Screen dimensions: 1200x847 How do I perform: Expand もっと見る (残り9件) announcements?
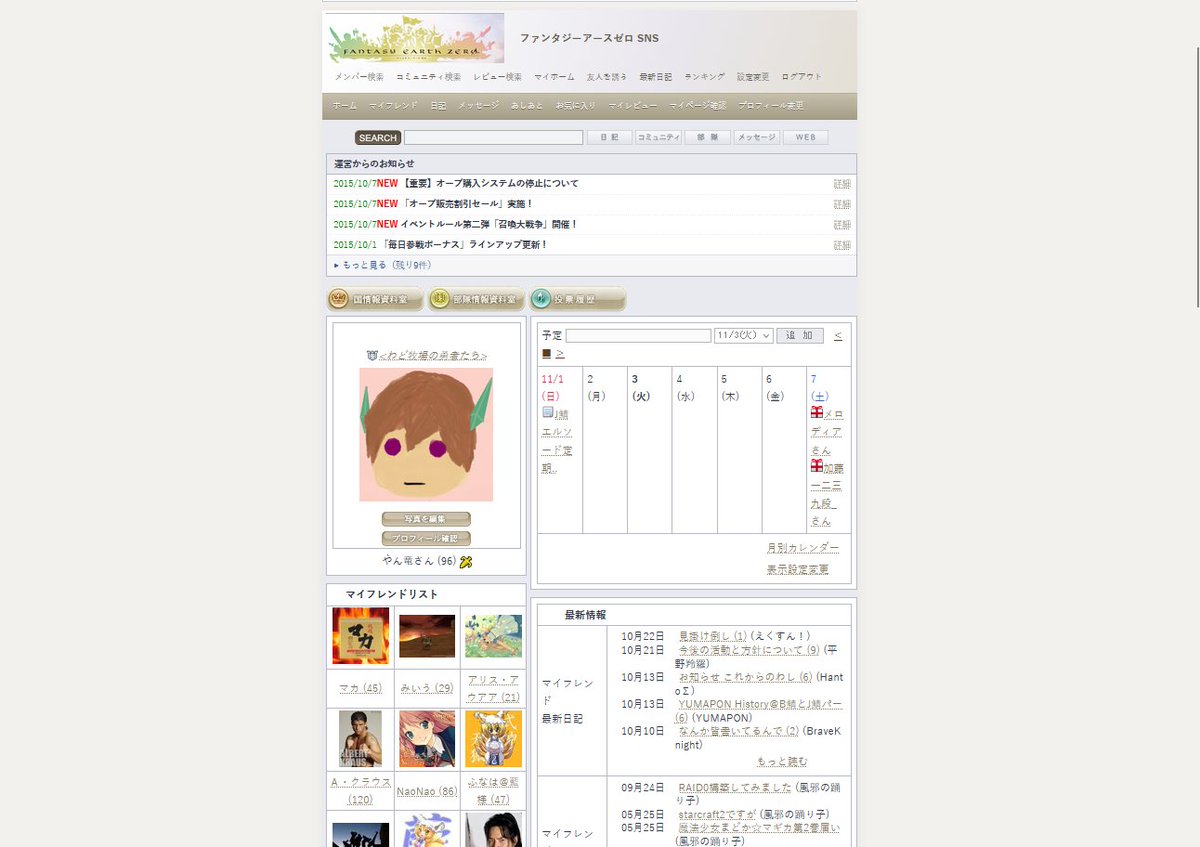click(x=382, y=265)
